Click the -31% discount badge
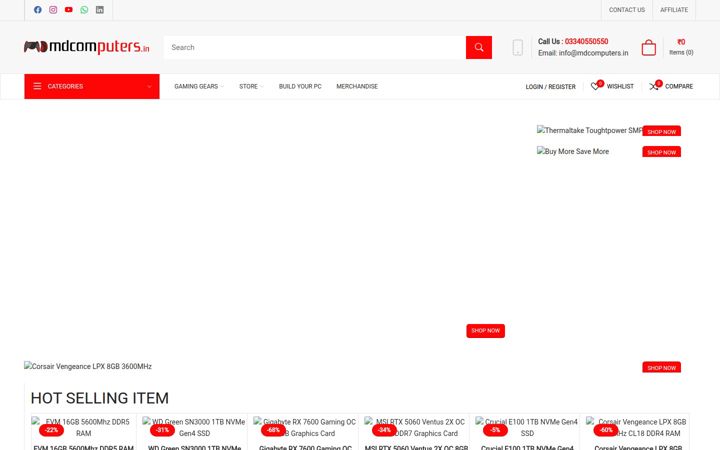Image resolution: width=720 pixels, height=450 pixels. [x=163, y=430]
